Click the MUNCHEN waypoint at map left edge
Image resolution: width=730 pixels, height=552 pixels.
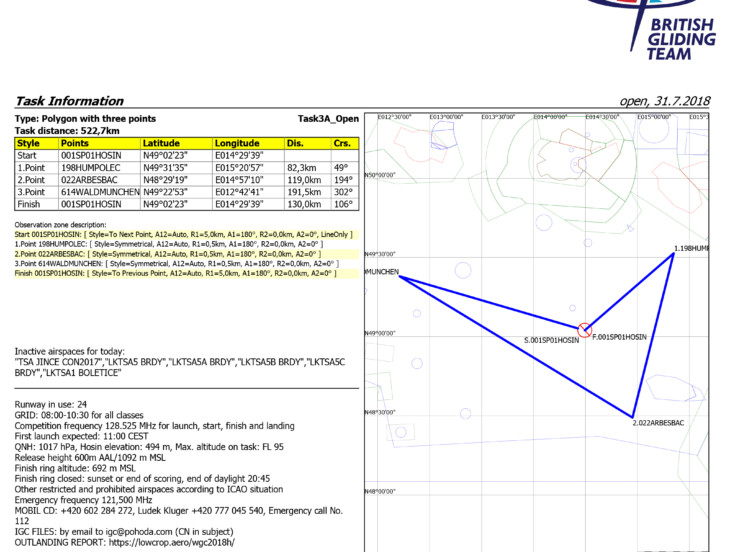[x=382, y=271]
